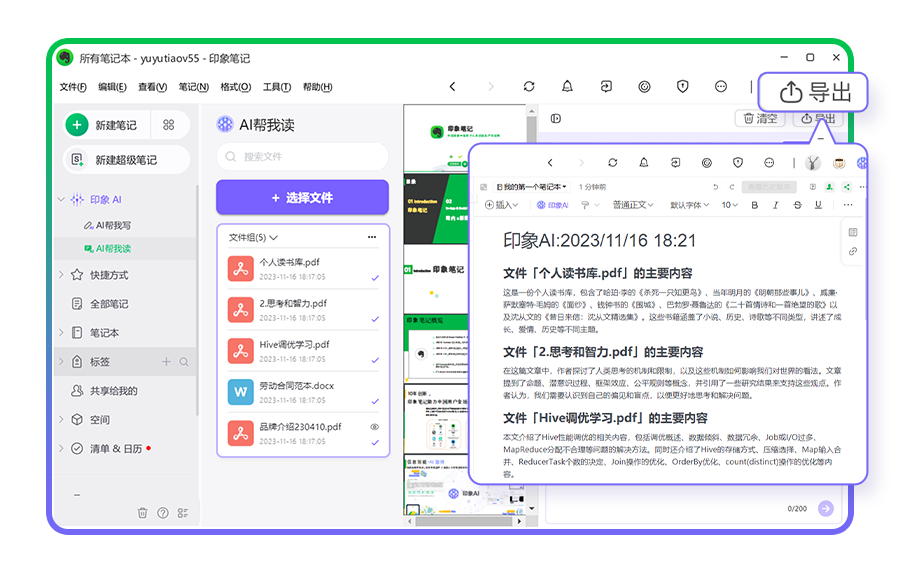900x576 pixels.
Task: Open the 插入 dropdown in editor toolbar
Action: 502,205
